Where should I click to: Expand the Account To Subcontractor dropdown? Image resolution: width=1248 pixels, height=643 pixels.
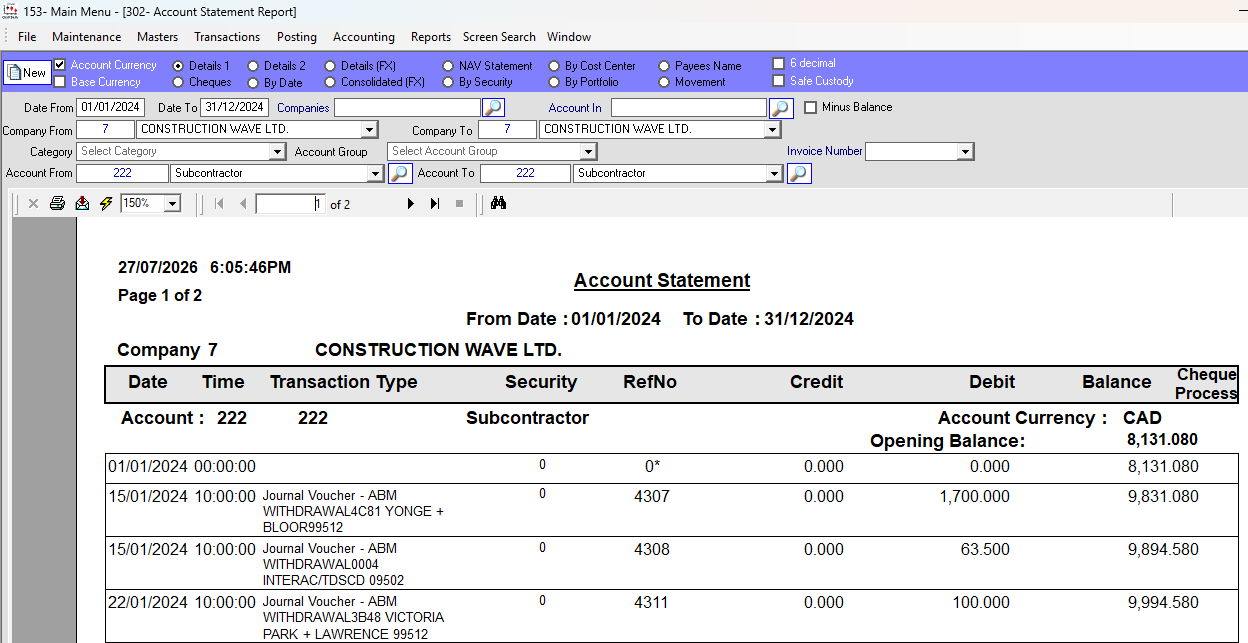pos(774,174)
